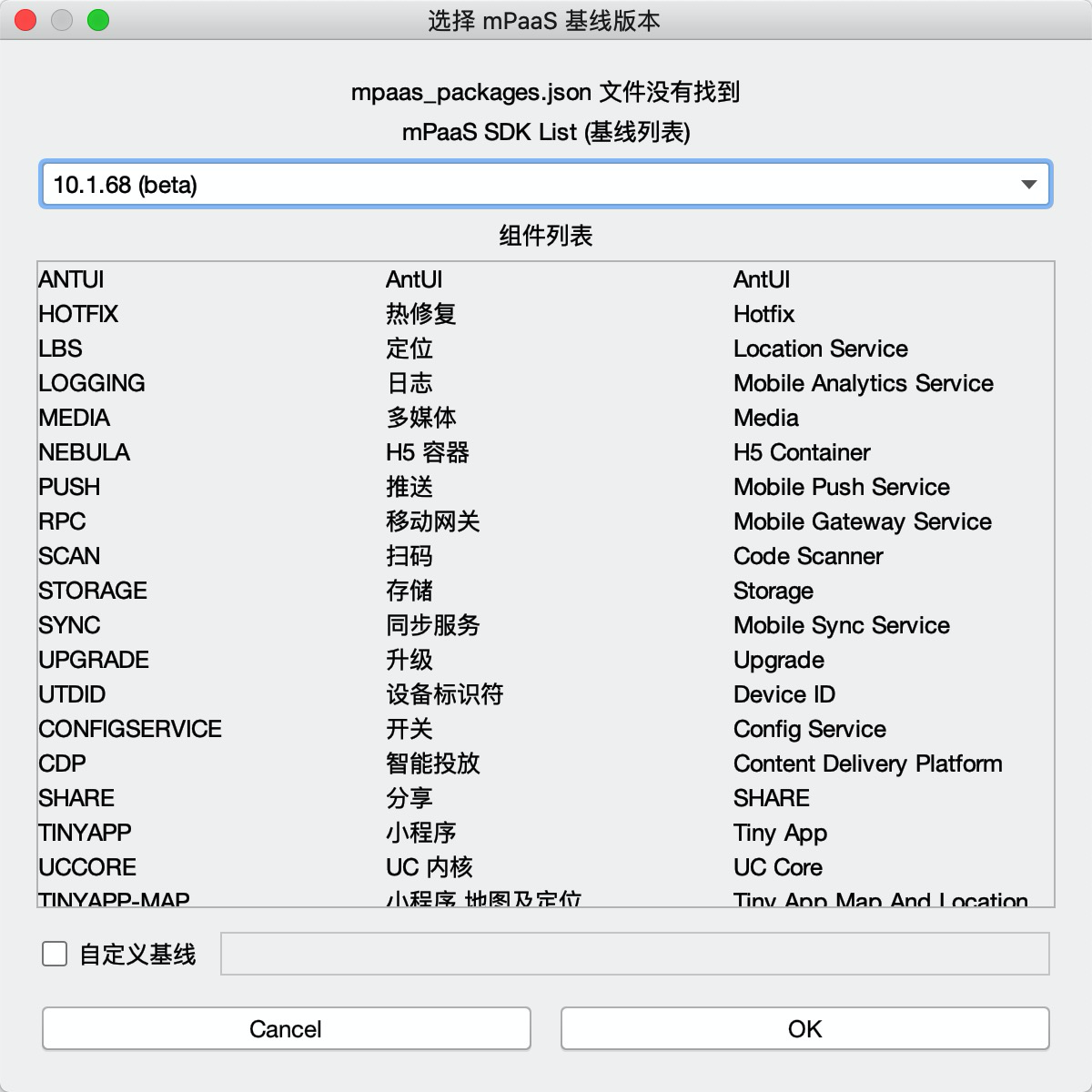Screen dimensions: 1092x1092
Task: Click the UC Core description
Action: [778, 867]
